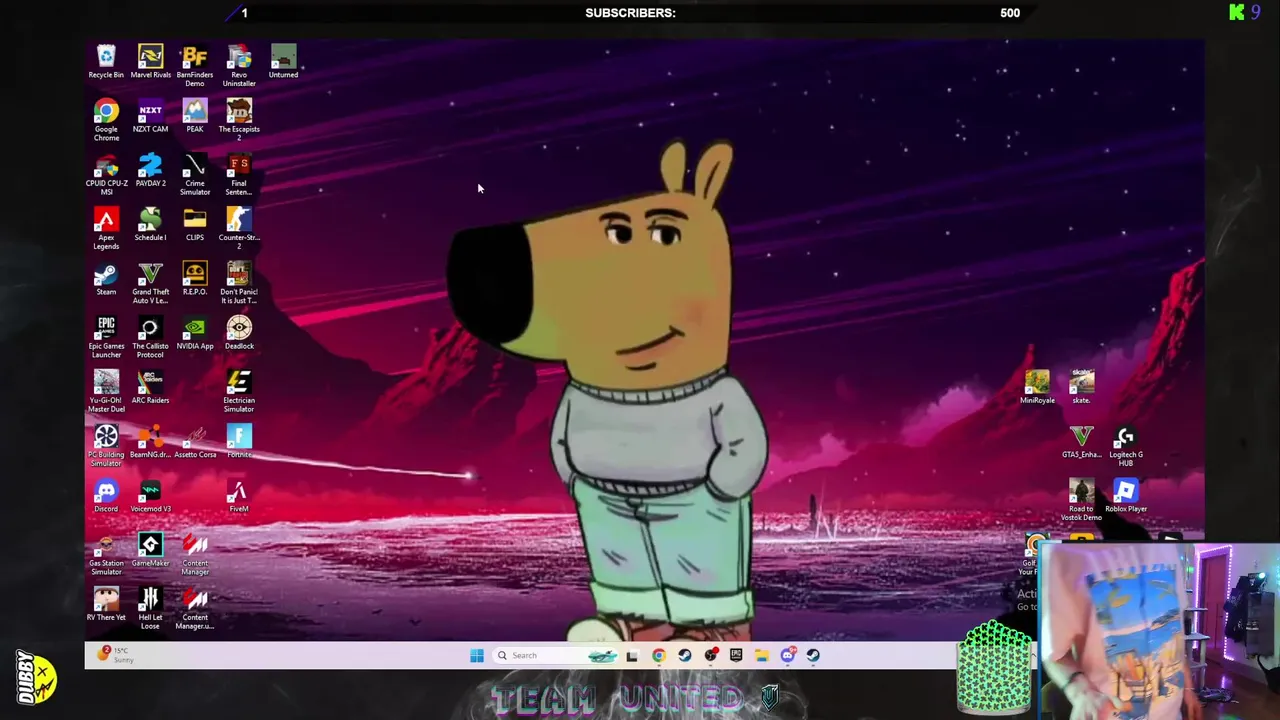Screen dimensions: 1280x720
Task: Launch the PAYDAY 2 shortcut
Action: coord(150,170)
